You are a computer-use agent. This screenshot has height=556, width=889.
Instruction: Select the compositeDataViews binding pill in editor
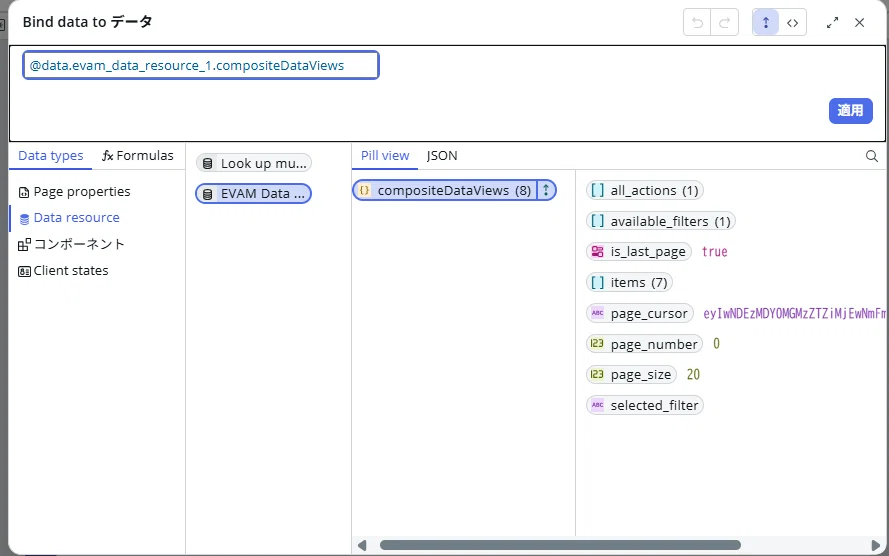click(x=201, y=65)
